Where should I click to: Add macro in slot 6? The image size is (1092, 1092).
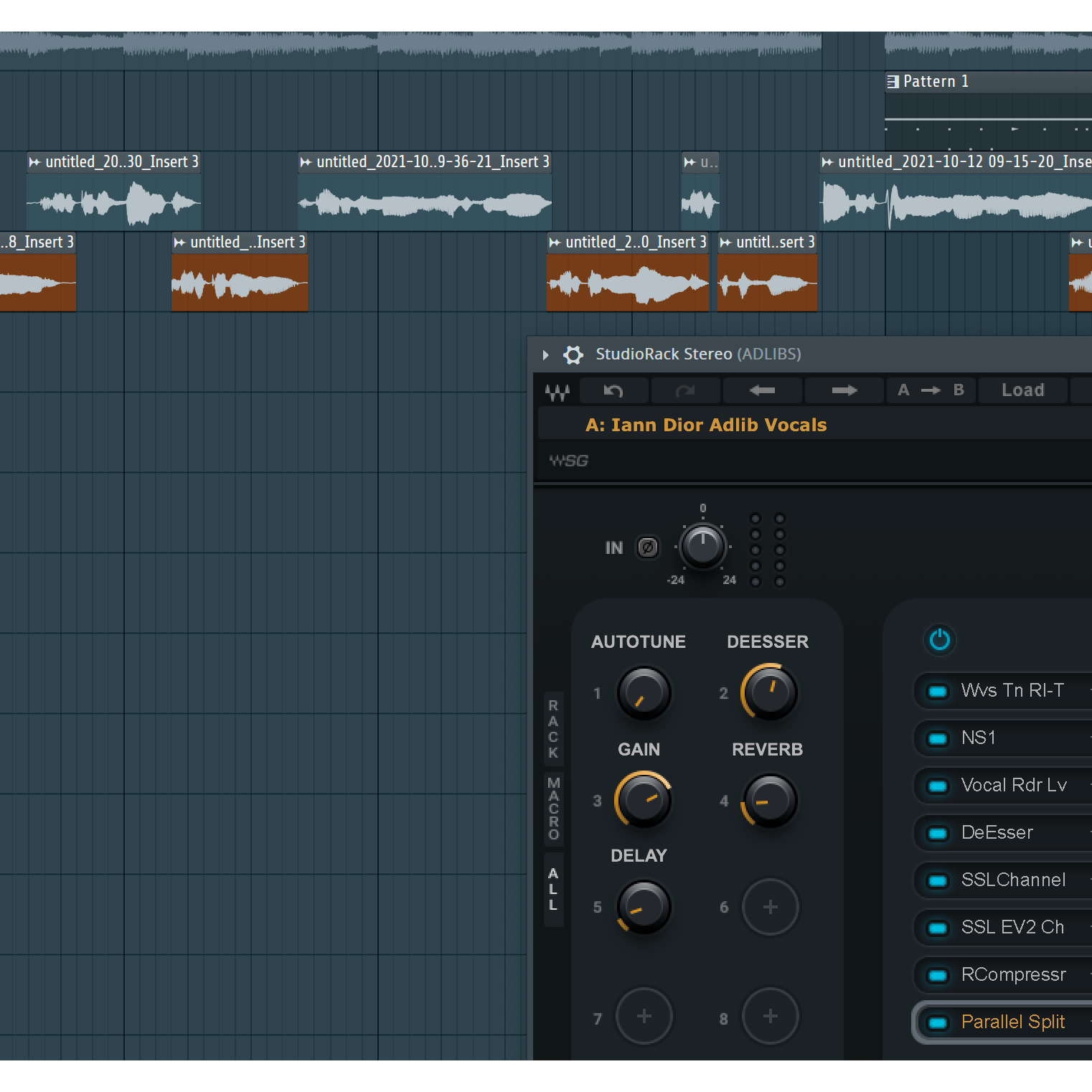click(x=771, y=907)
